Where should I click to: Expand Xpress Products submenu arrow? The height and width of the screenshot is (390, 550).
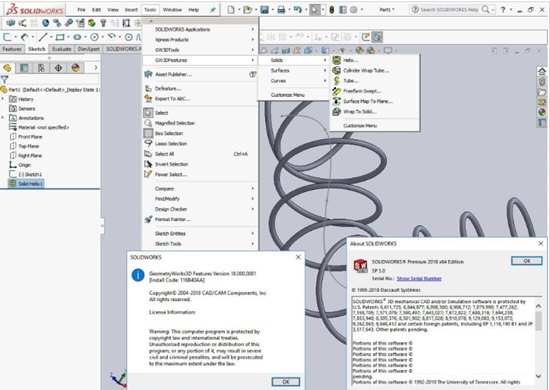[x=253, y=40]
